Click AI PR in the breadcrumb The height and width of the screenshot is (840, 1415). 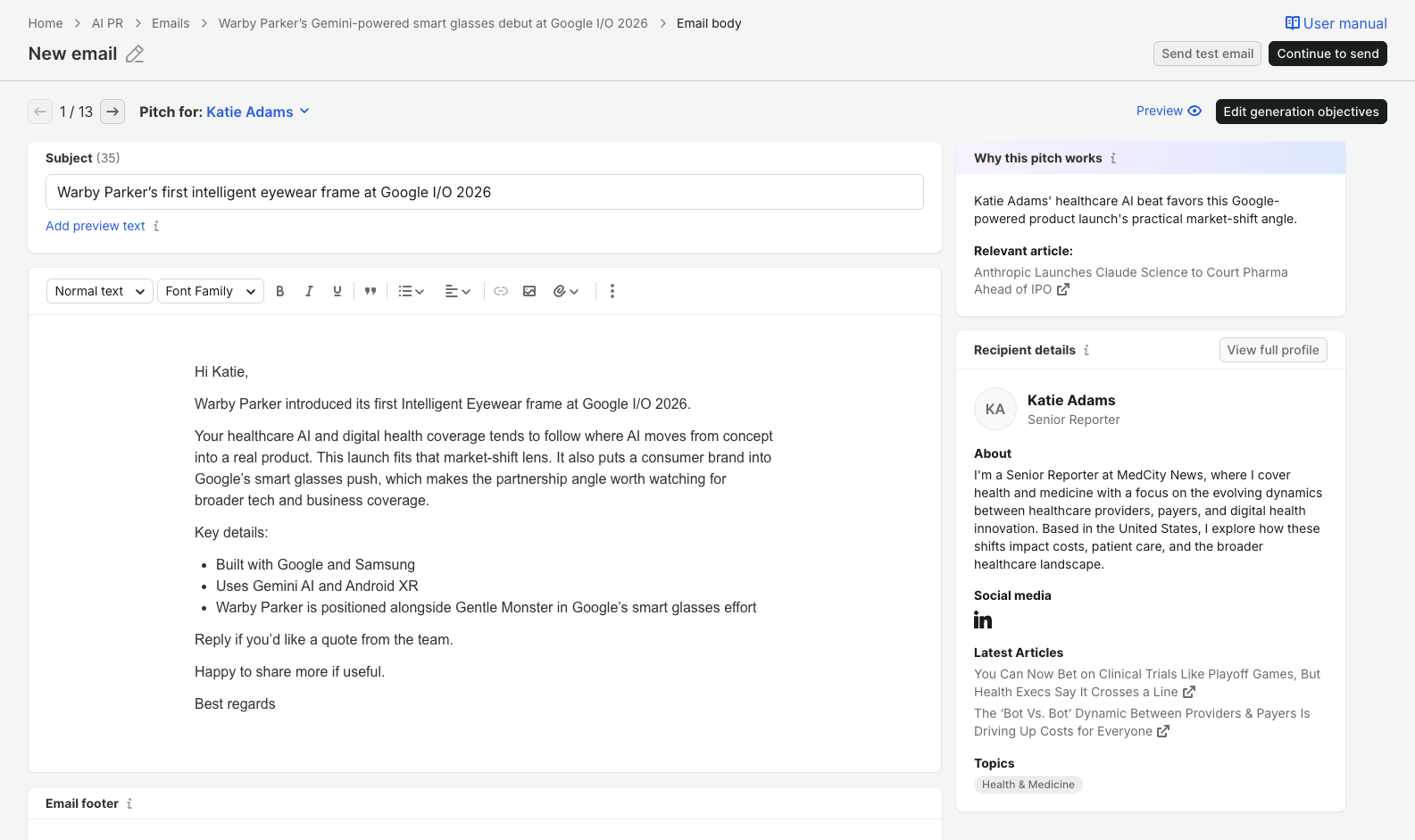[107, 23]
